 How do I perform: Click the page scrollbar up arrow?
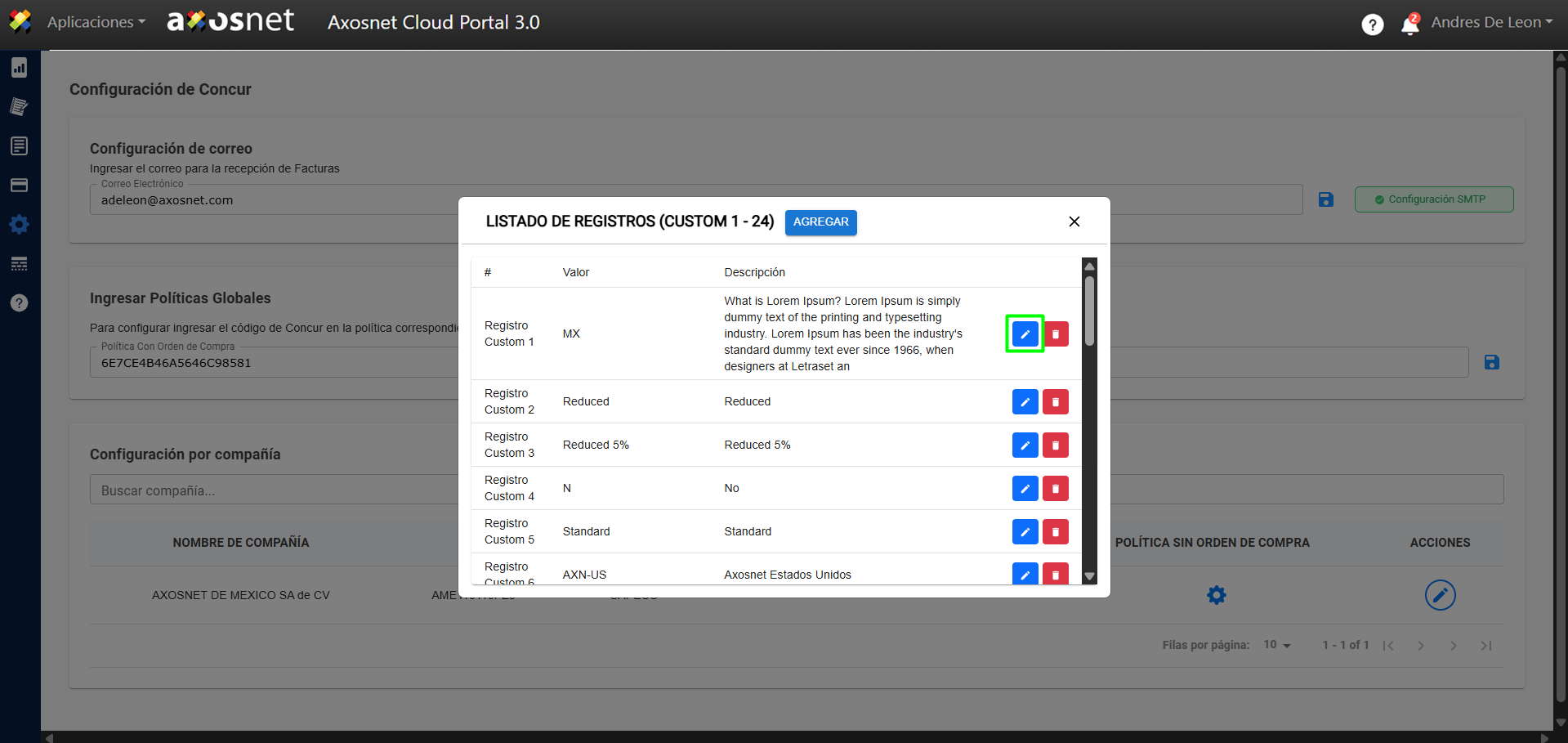click(1561, 57)
